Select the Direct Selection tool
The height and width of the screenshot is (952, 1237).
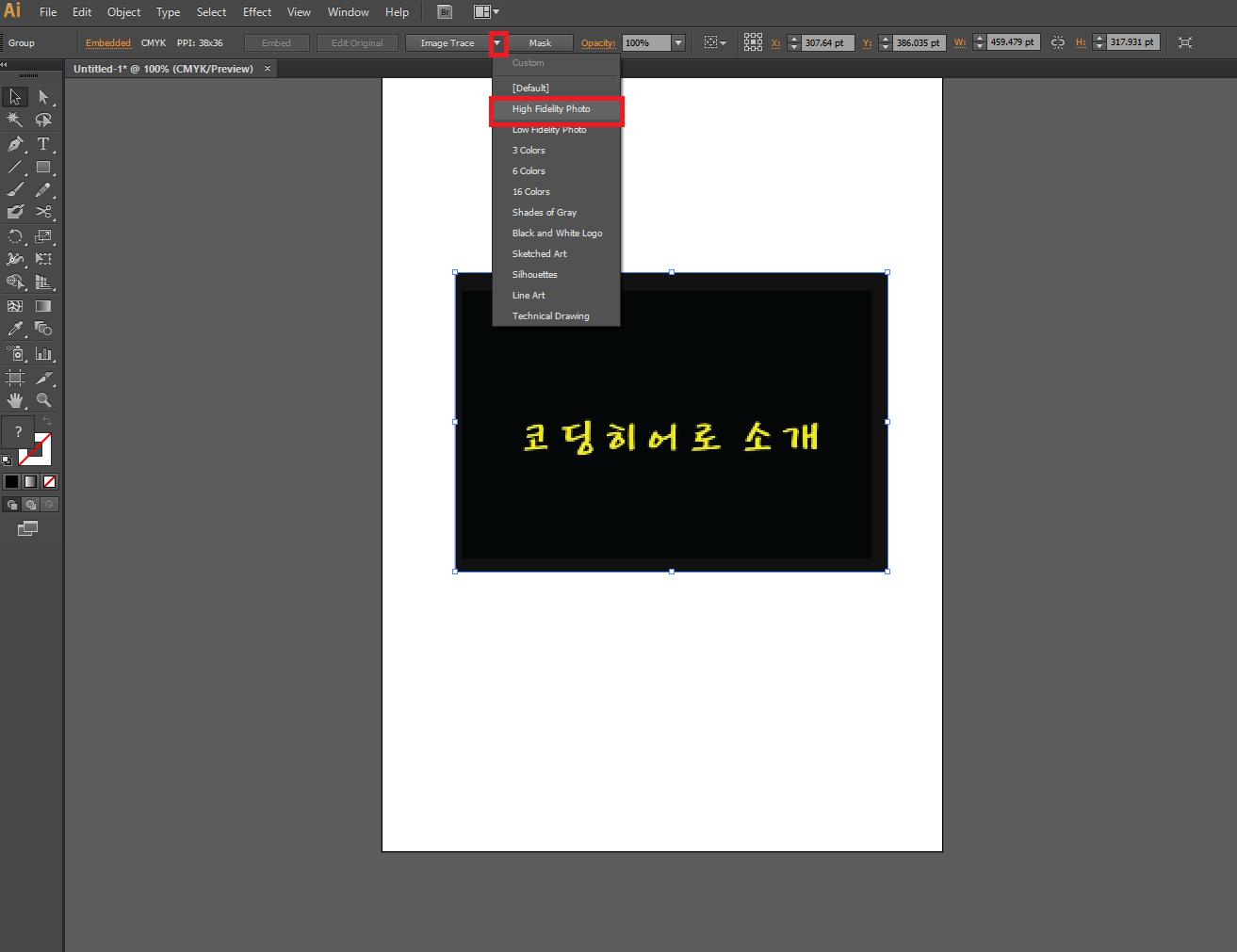[x=43, y=97]
